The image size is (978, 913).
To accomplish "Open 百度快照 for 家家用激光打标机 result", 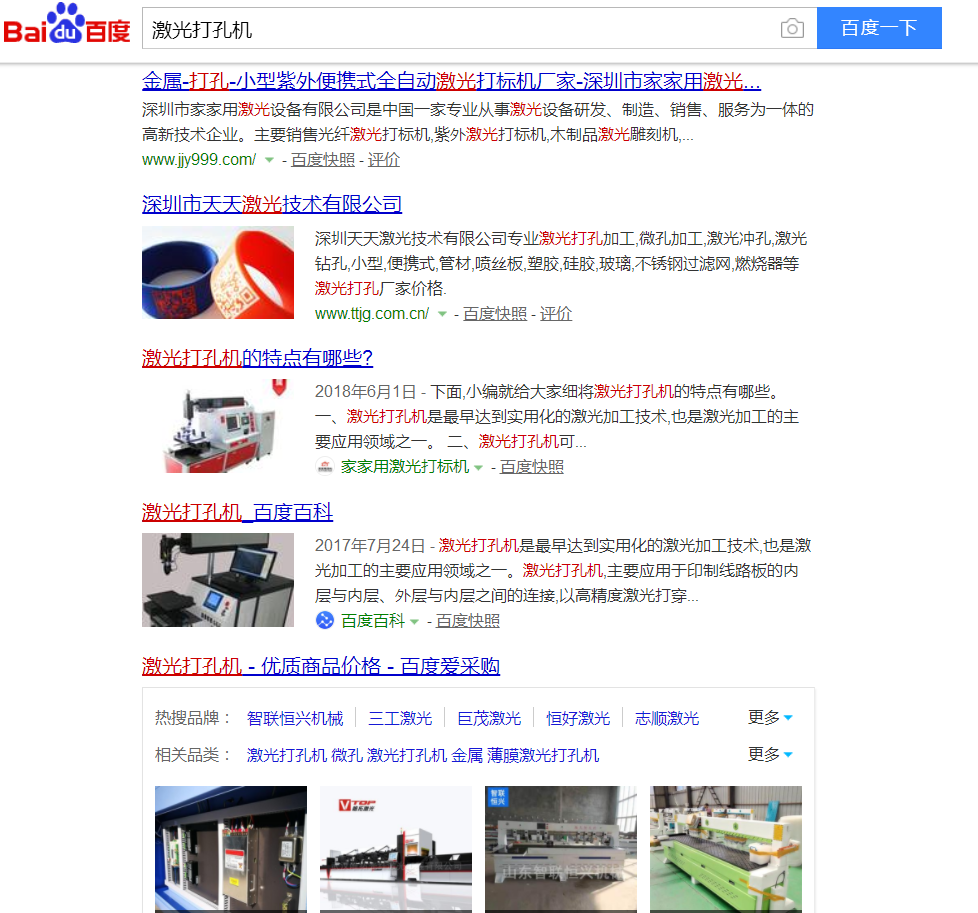I will point(532,466).
